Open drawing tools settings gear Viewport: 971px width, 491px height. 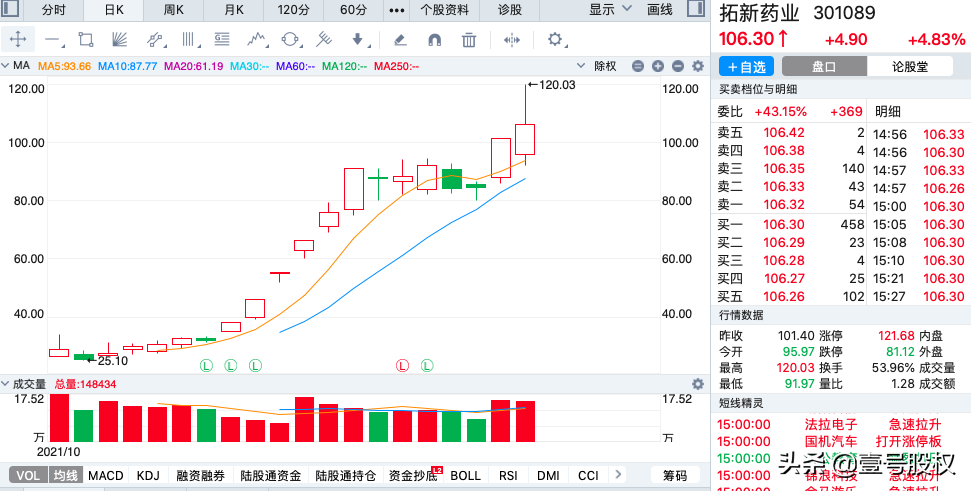tap(555, 40)
